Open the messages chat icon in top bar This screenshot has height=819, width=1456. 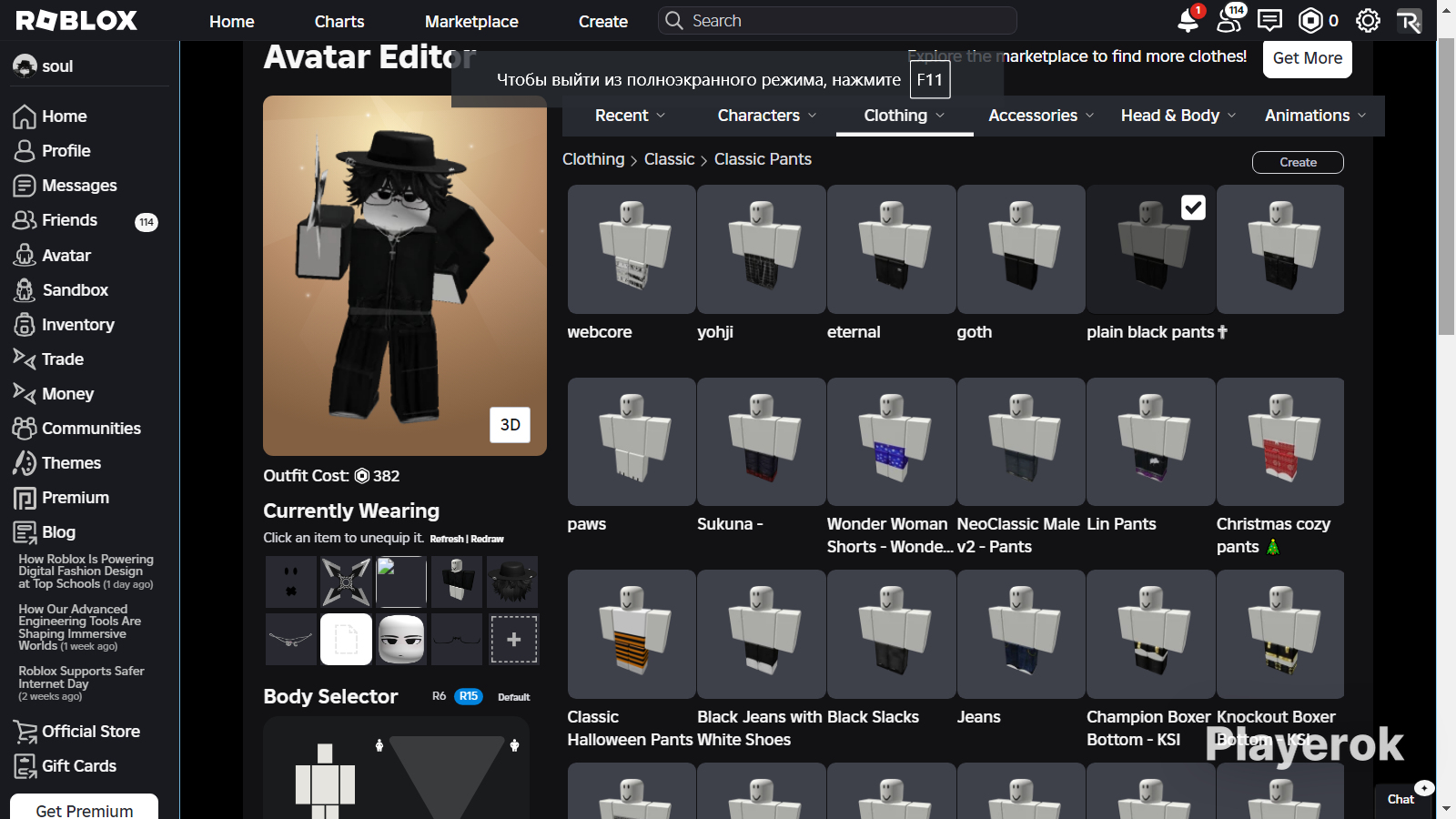point(1270,20)
